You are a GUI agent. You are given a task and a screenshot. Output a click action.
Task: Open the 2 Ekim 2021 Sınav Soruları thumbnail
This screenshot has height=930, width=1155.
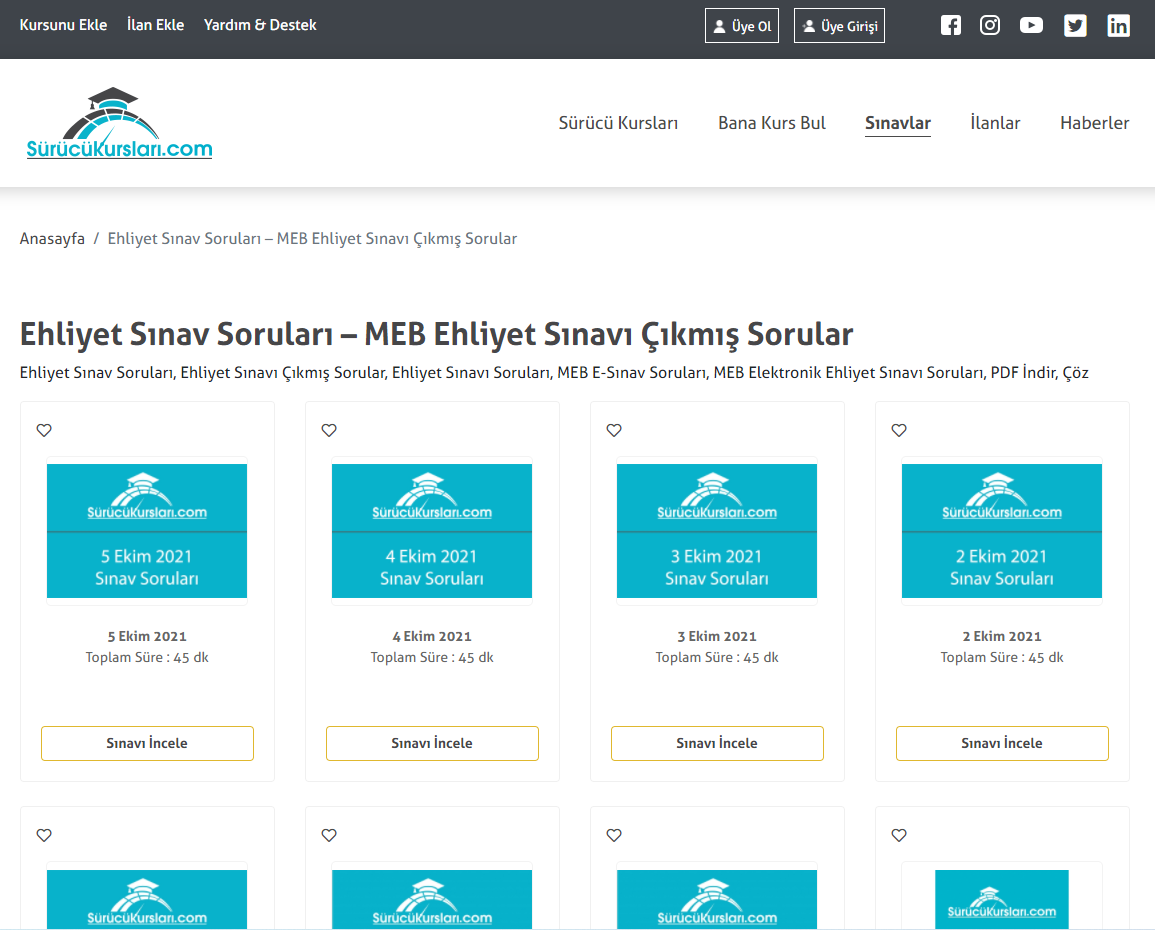click(x=1003, y=531)
